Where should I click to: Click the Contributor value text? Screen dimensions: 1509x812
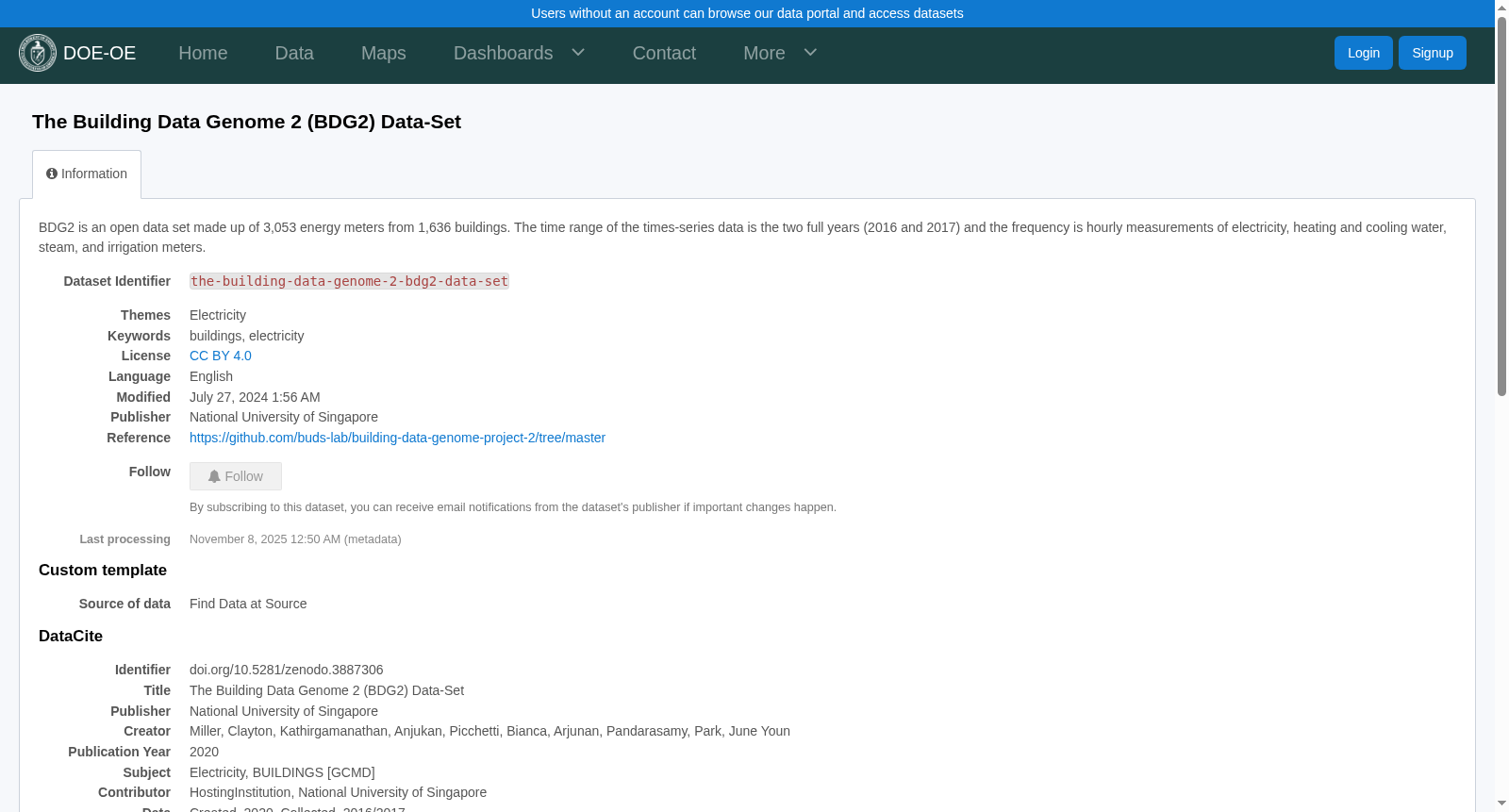point(338,792)
